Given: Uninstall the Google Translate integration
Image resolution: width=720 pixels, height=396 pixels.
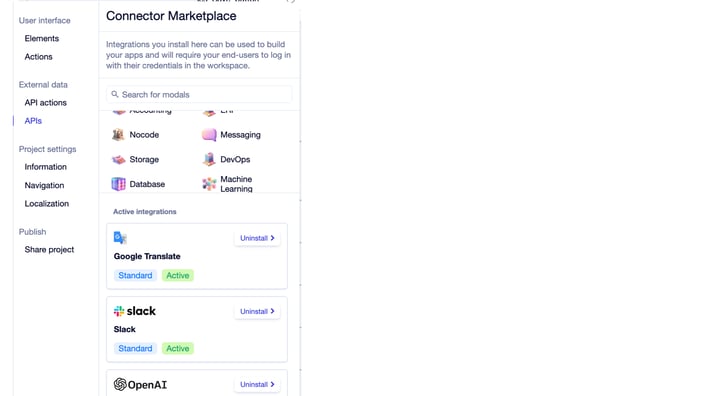Looking at the screenshot, I should [257, 238].
